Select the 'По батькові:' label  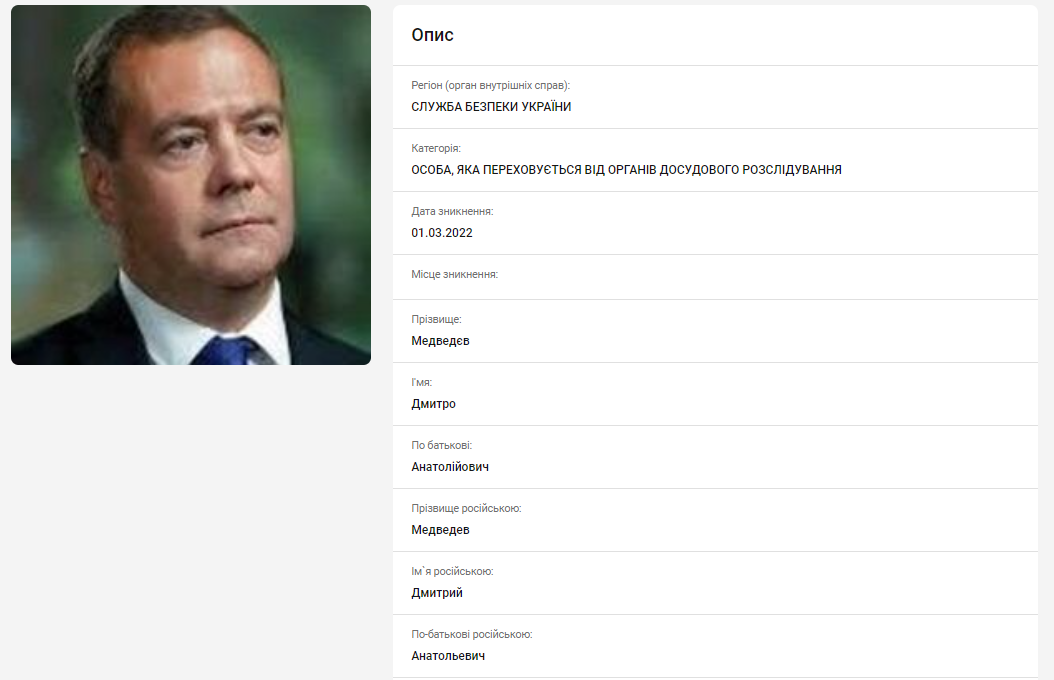click(442, 445)
